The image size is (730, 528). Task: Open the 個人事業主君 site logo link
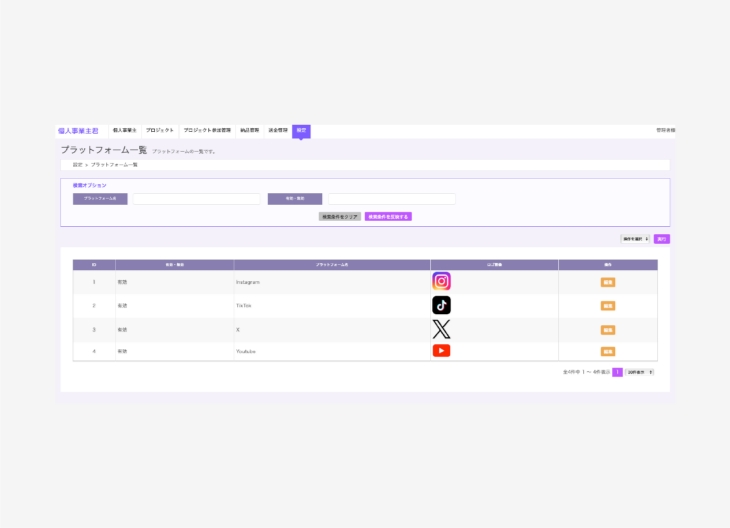tap(78, 131)
